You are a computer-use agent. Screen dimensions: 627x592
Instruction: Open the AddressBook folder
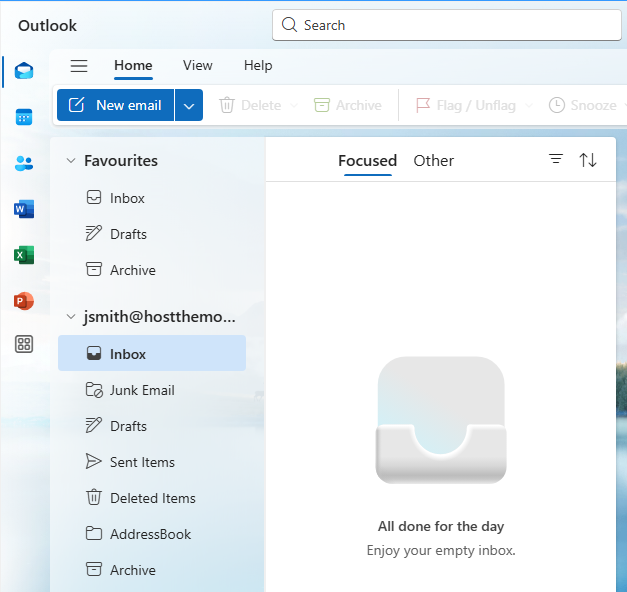tap(152, 534)
